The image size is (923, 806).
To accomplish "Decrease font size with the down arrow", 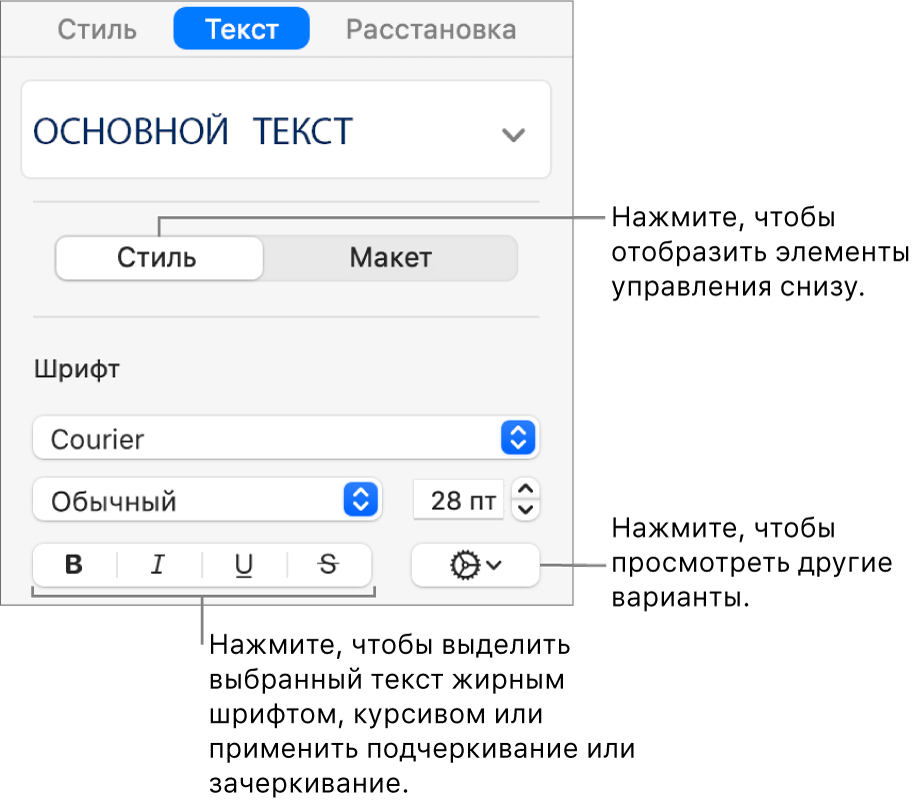I will (528, 510).
